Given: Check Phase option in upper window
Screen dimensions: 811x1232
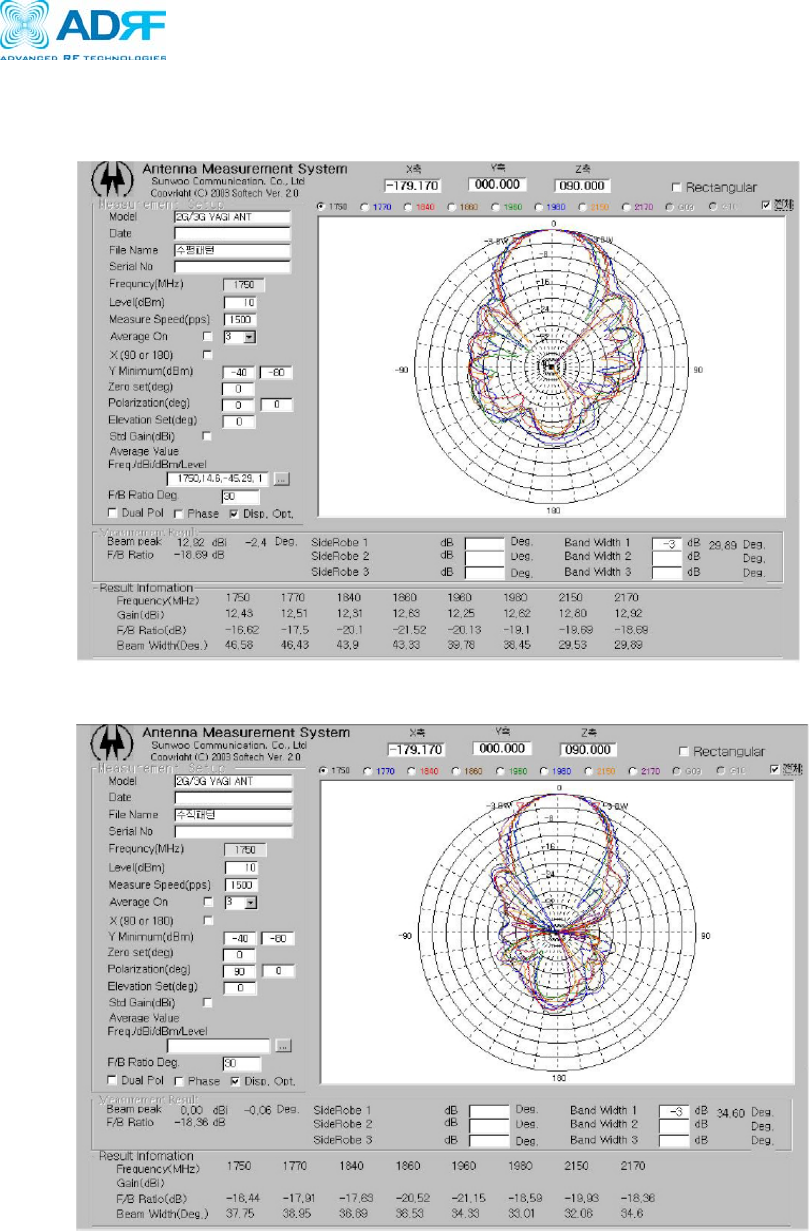Looking at the screenshot, I should click(177, 514).
